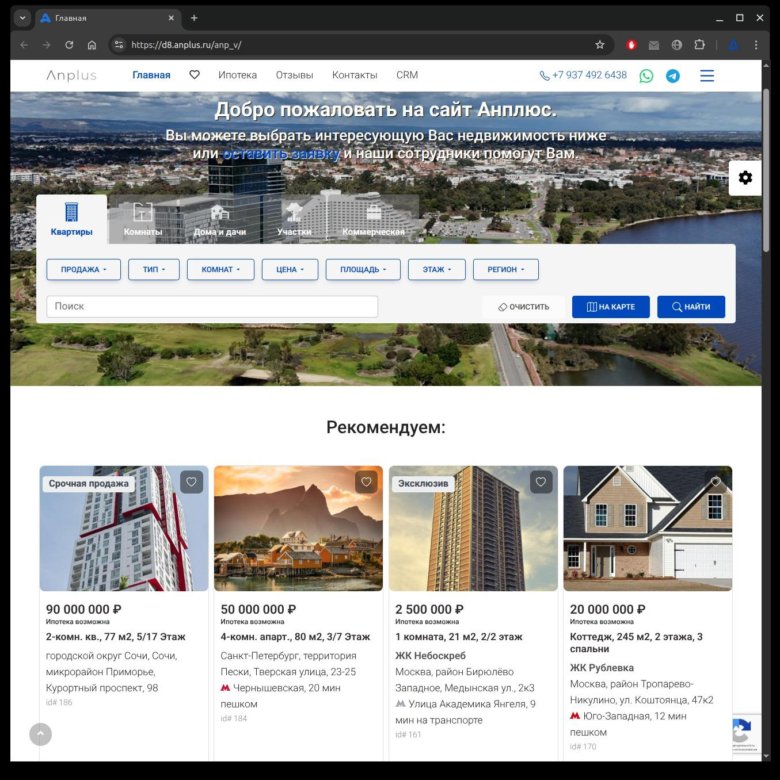This screenshot has height=780, width=780.
Task: Click the scroll-to-top arrow button
Action: click(x=40, y=734)
